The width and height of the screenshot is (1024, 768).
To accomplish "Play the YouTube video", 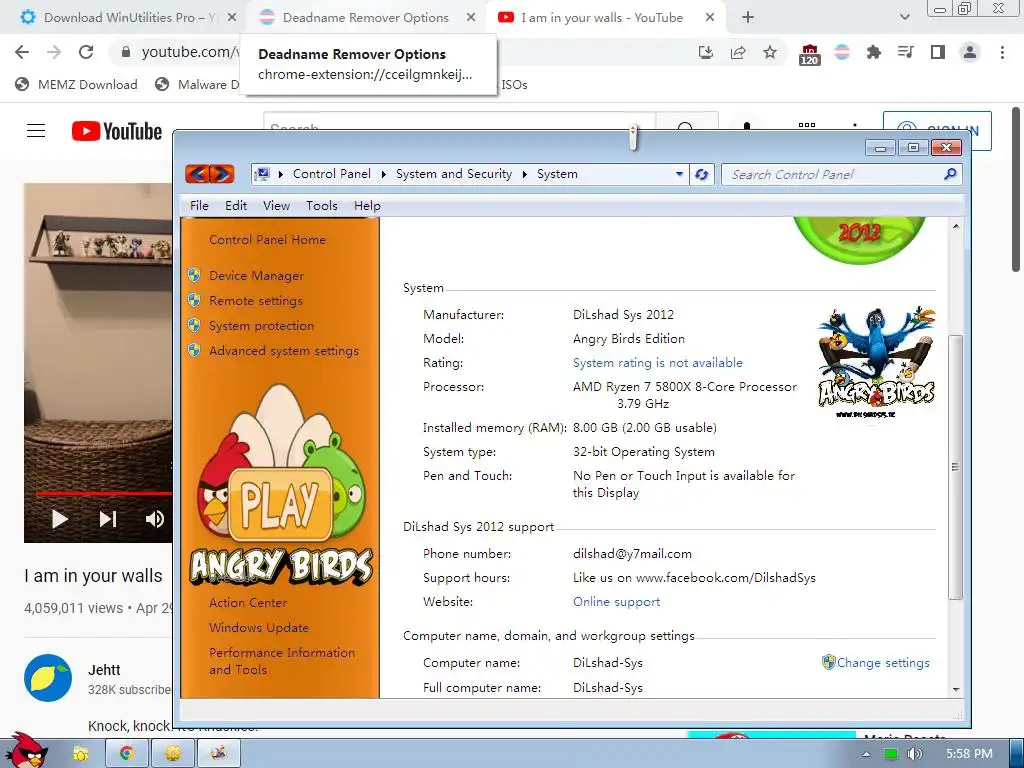I will [59, 519].
